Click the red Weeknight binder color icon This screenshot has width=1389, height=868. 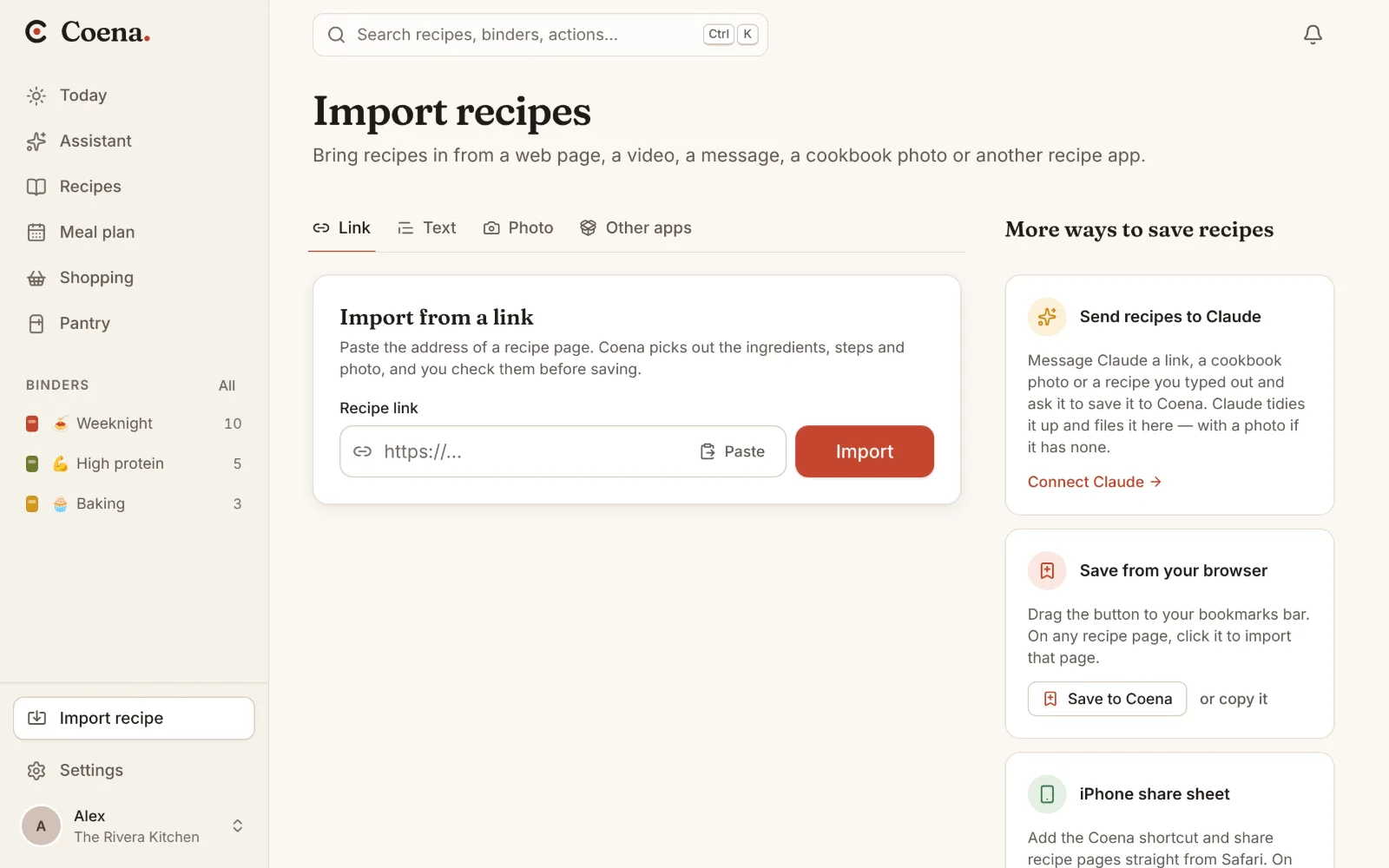coord(32,424)
